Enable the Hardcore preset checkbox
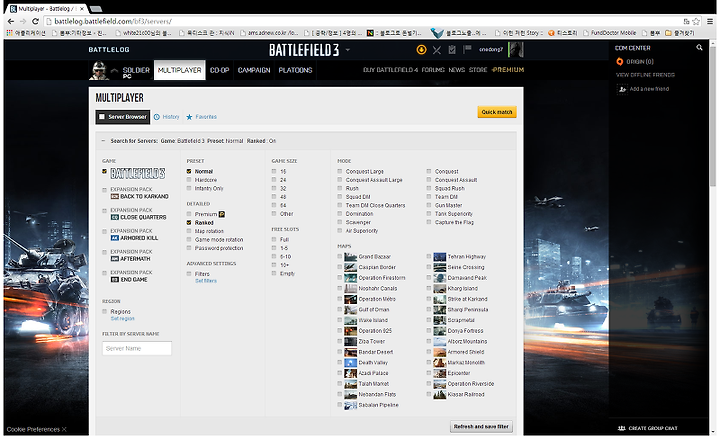Viewport: 720px width, 439px height. pyautogui.click(x=189, y=180)
